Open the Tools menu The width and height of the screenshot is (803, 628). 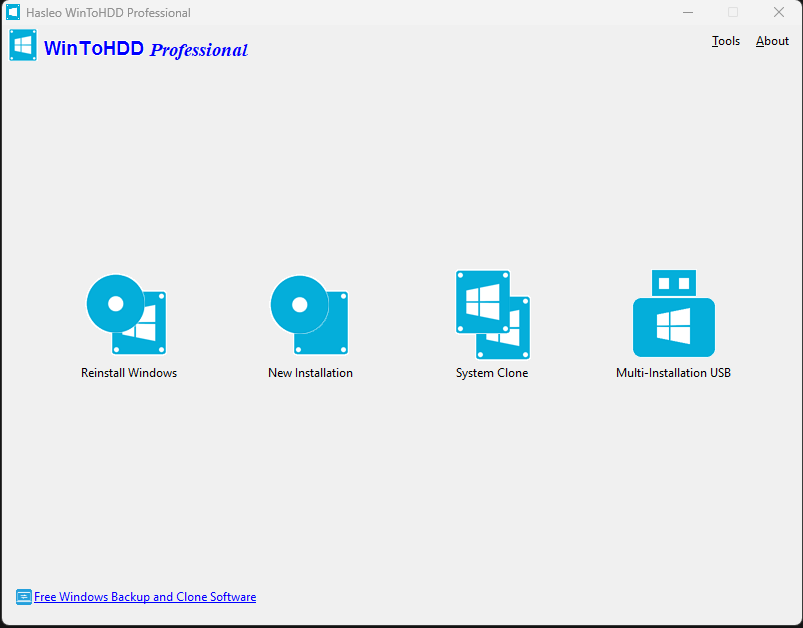(x=726, y=41)
